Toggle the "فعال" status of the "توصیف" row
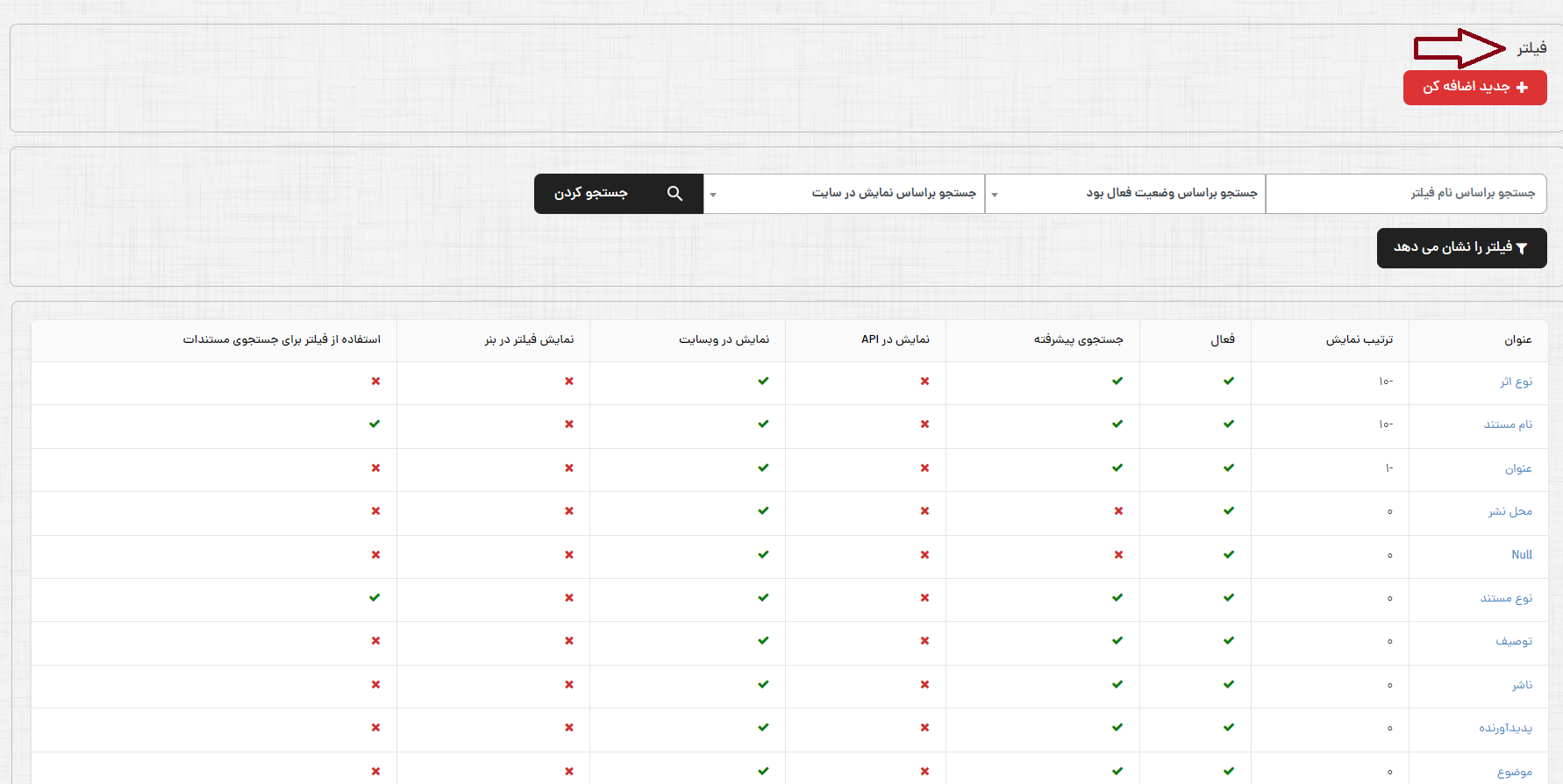Image resolution: width=1563 pixels, height=784 pixels. 1229,641
